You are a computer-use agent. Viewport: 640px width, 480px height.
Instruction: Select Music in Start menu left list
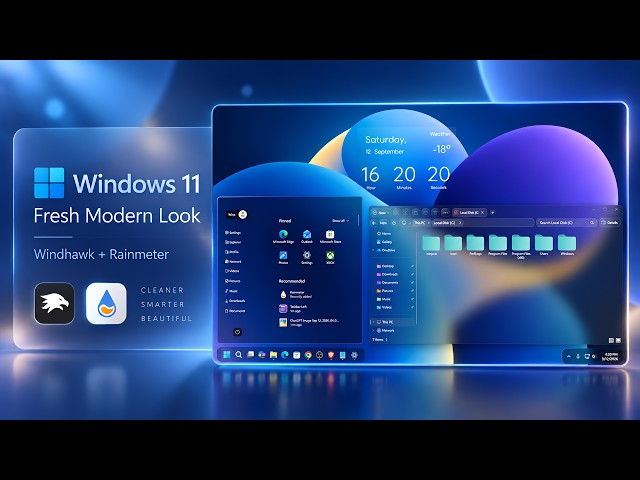tap(231, 291)
